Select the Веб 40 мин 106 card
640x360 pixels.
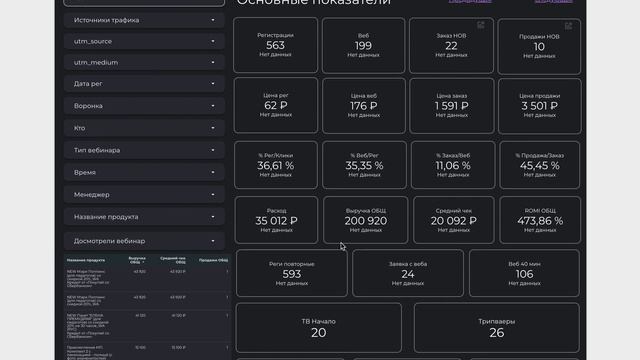click(524, 273)
